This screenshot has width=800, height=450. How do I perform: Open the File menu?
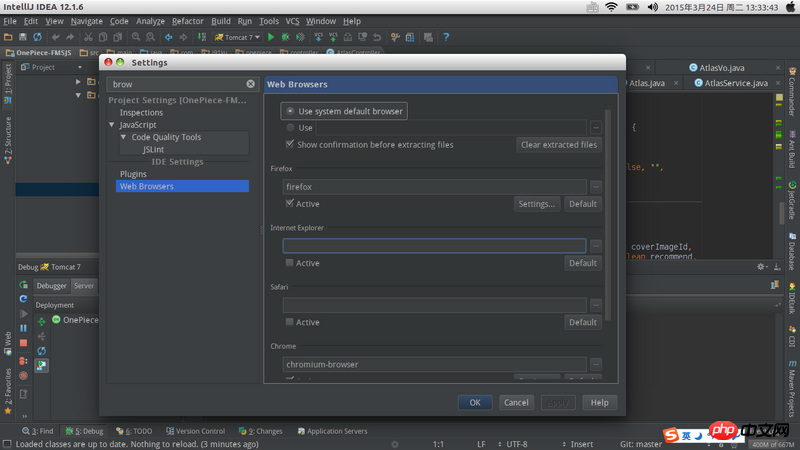[x=10, y=21]
